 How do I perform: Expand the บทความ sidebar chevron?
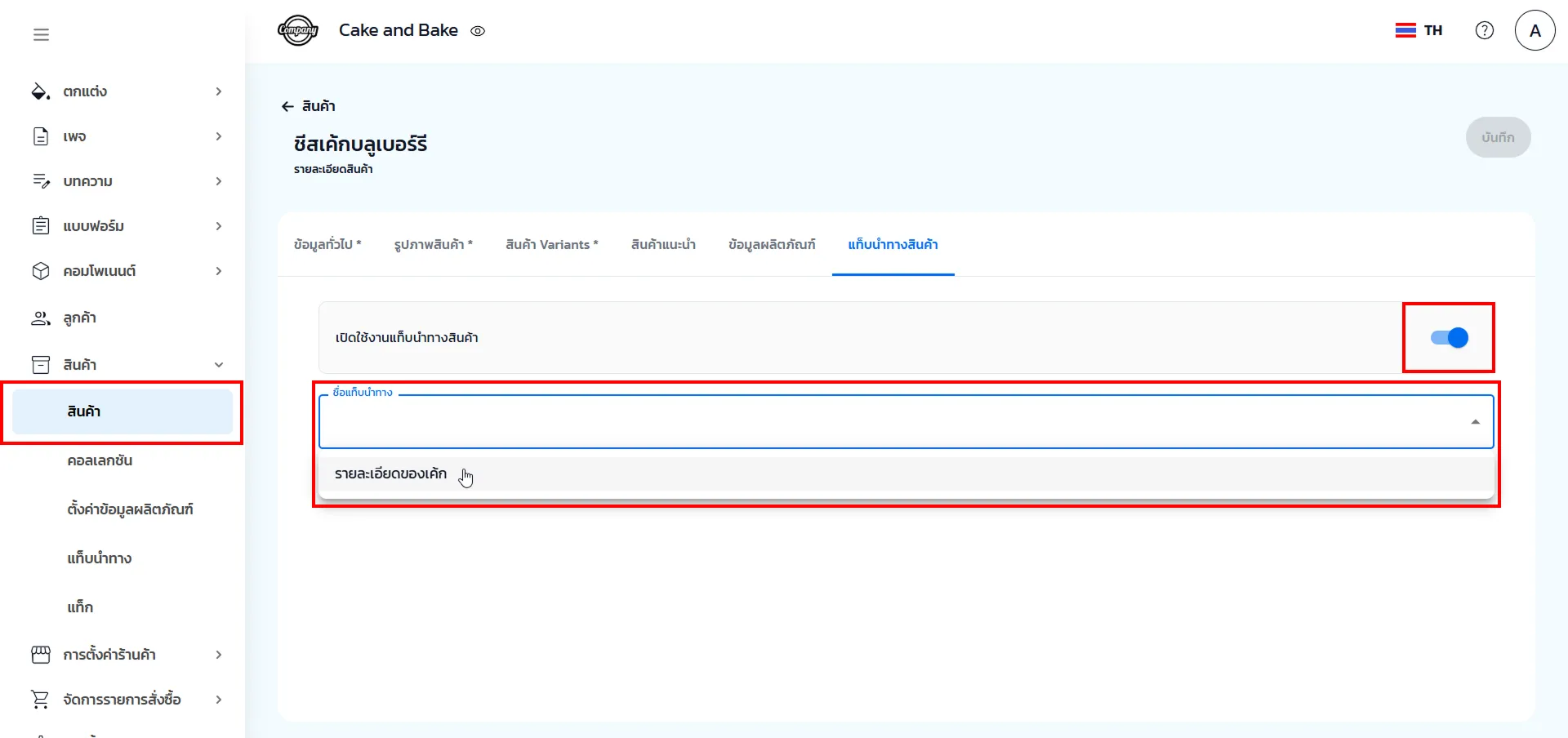218,181
